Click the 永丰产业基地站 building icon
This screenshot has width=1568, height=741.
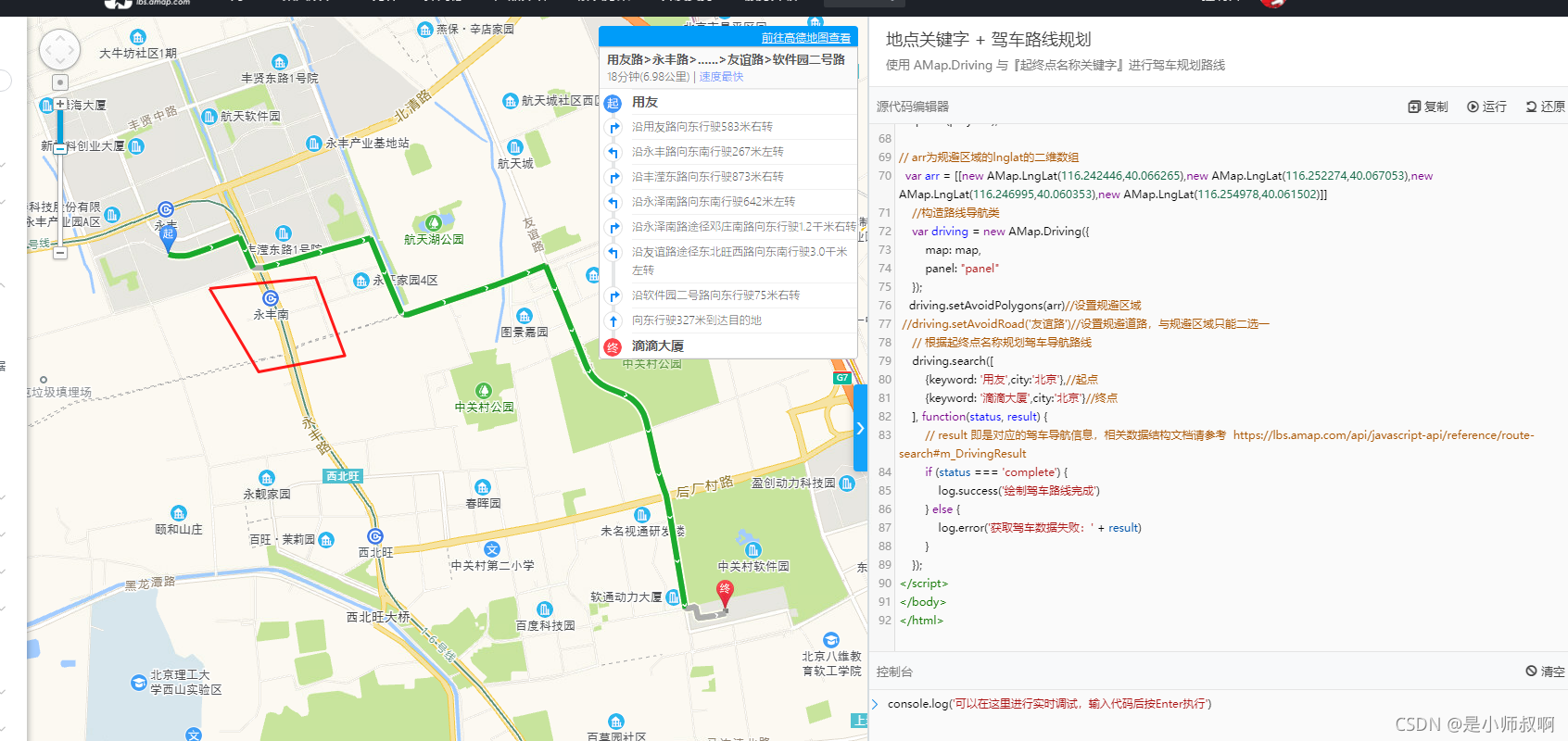click(314, 144)
